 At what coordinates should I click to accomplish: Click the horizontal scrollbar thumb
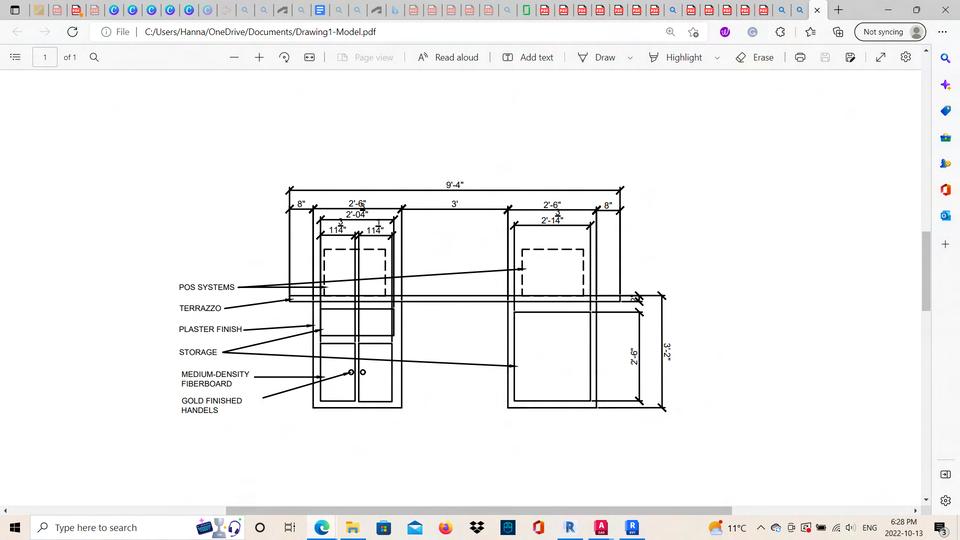(479, 511)
